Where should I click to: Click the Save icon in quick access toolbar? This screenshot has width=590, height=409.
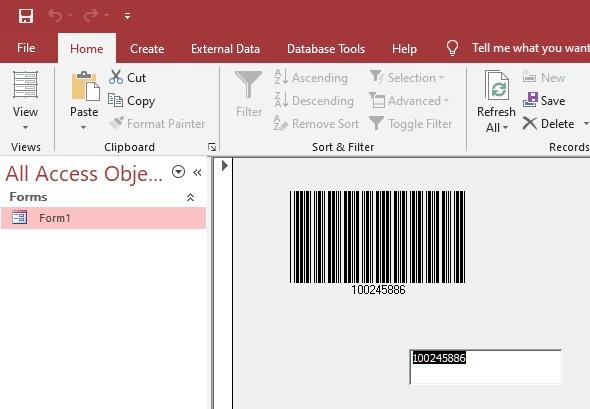click(x=26, y=16)
